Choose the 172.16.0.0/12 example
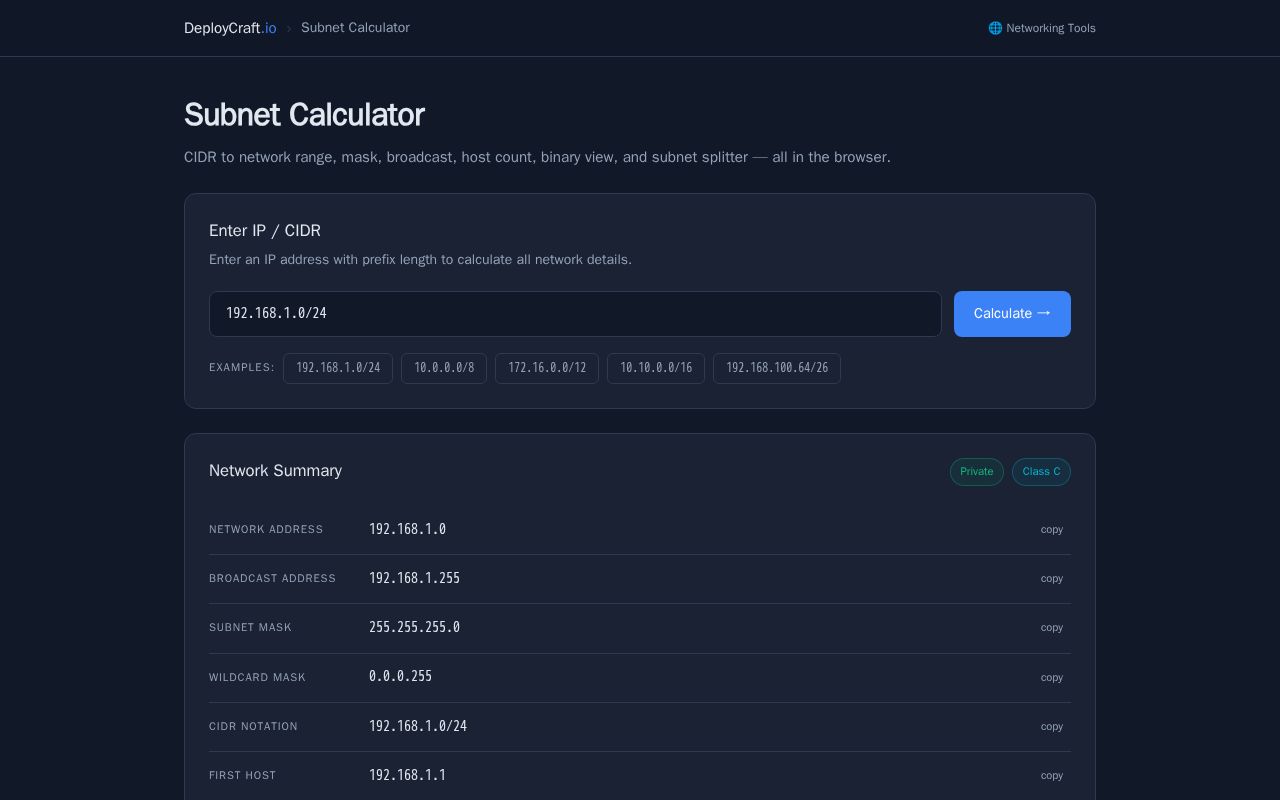 tap(547, 368)
